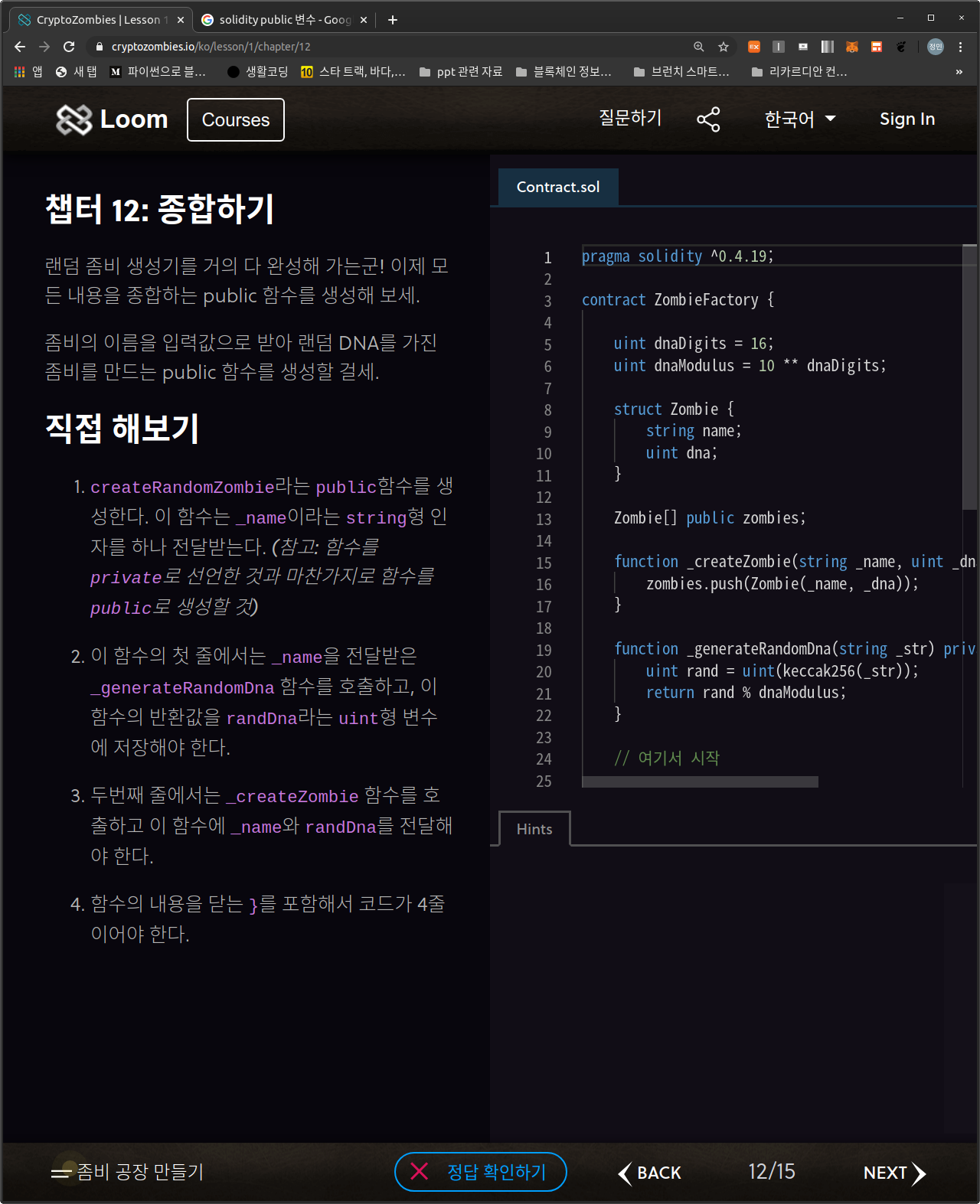This screenshot has height=1204, width=980.
Task: Click the code editor horizontal scrollbar
Action: point(700,781)
